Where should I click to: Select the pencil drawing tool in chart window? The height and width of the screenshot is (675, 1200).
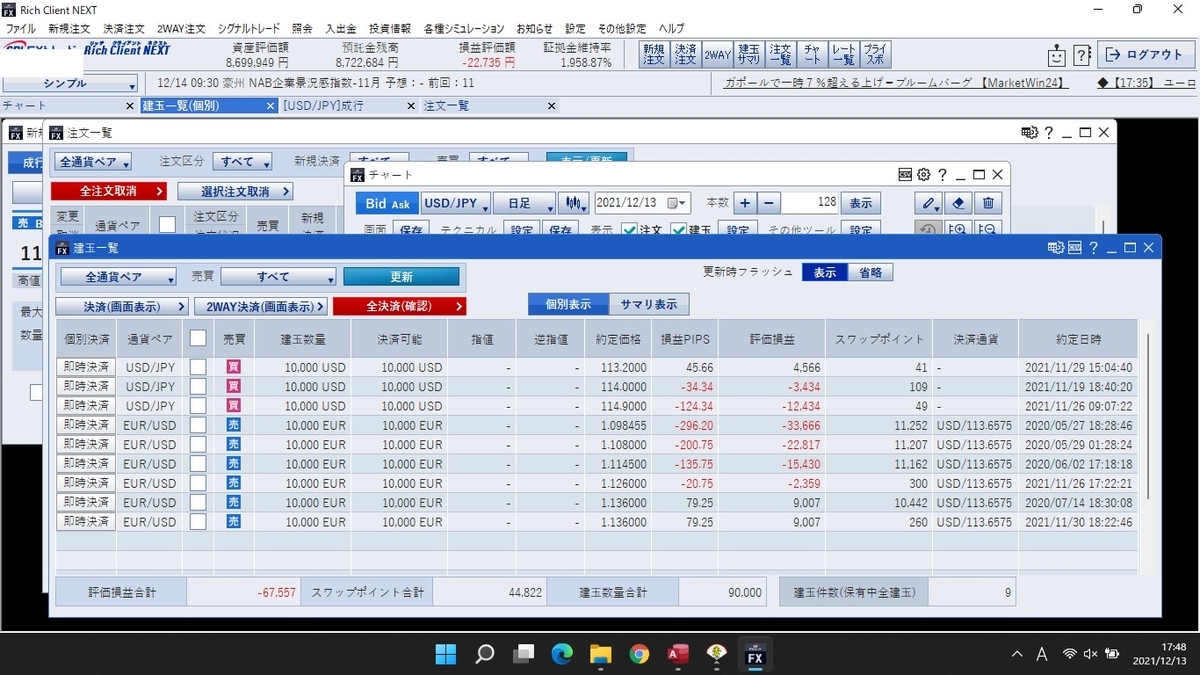tap(929, 203)
